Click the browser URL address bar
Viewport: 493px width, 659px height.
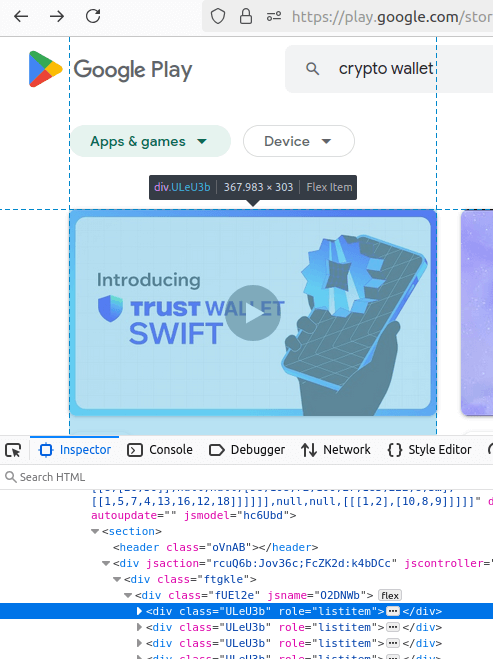pyautogui.click(x=347, y=17)
